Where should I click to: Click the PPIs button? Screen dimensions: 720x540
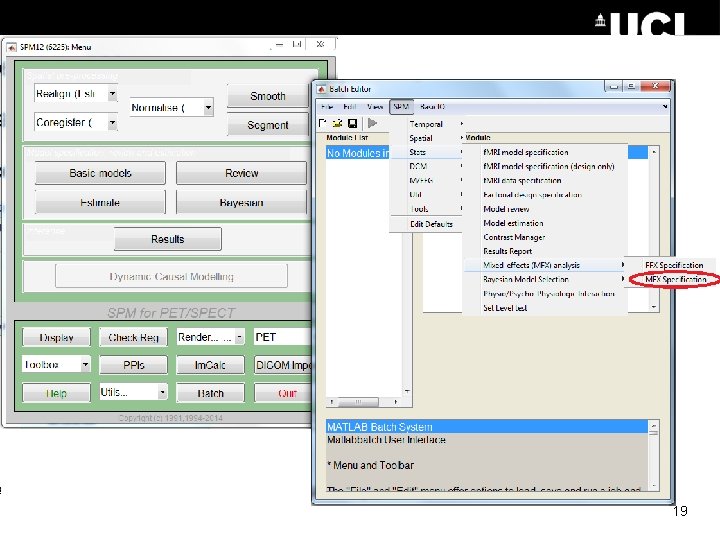[134, 365]
